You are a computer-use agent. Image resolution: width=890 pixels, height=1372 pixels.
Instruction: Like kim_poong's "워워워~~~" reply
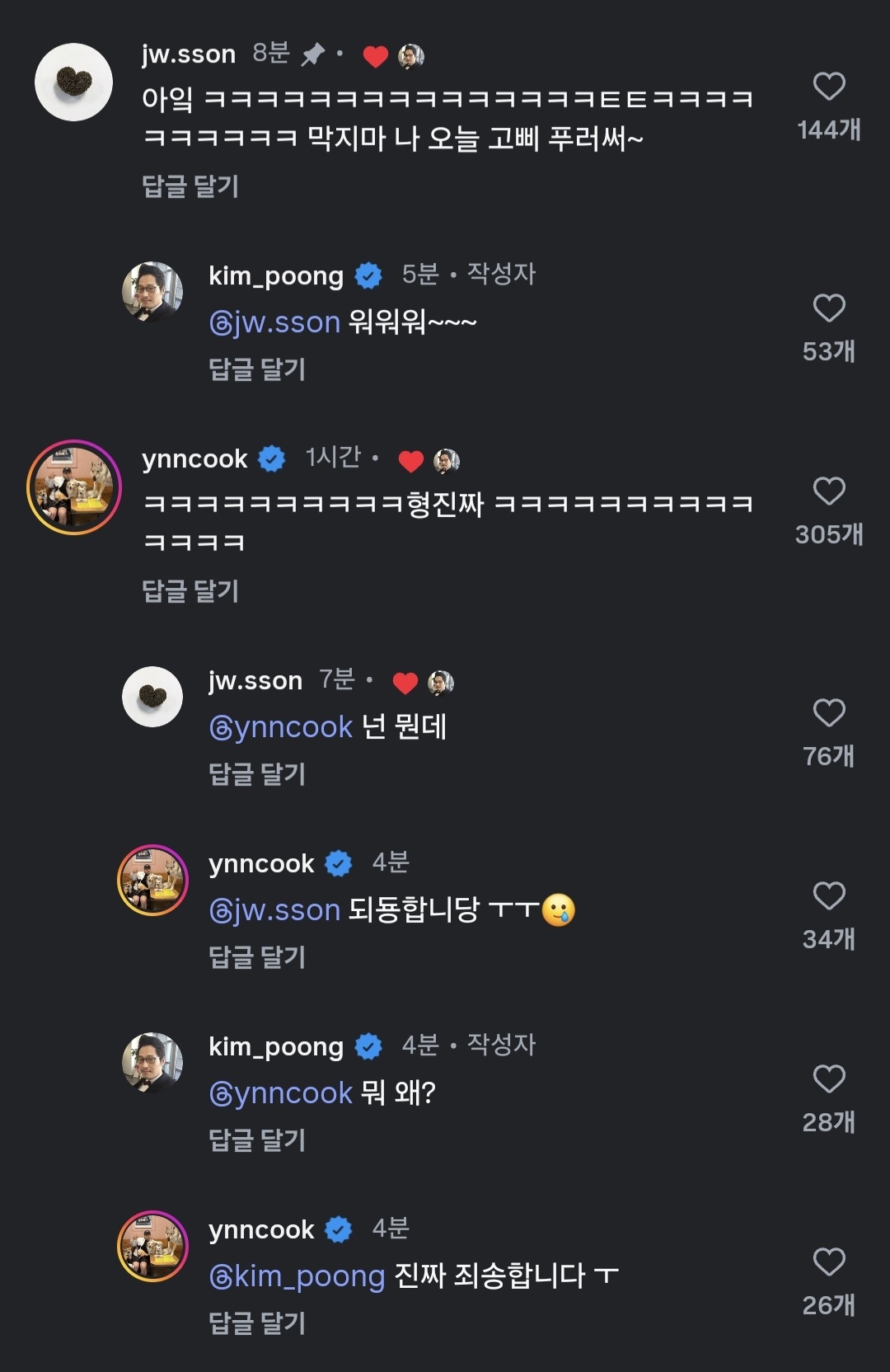click(829, 308)
